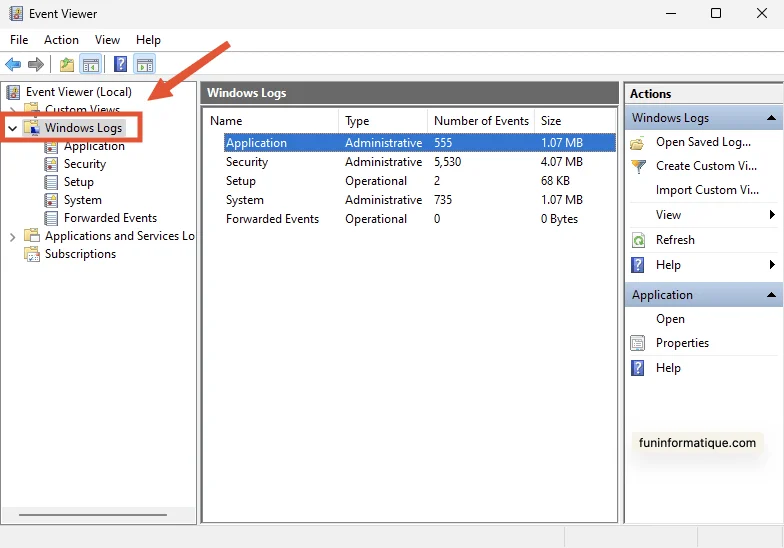
Task: Maximize the Event Viewer window
Action: [716, 14]
